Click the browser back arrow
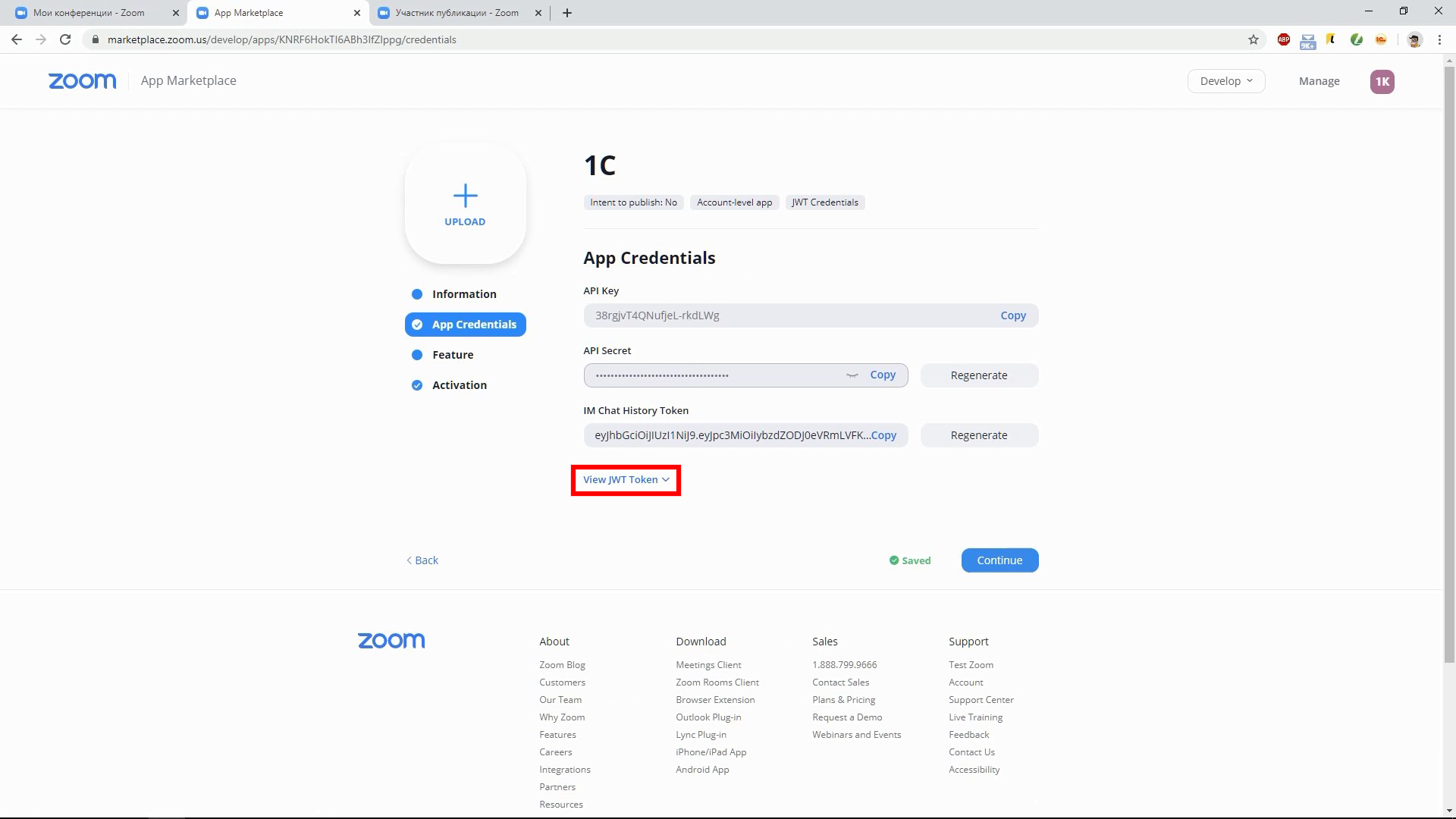 pos(17,39)
